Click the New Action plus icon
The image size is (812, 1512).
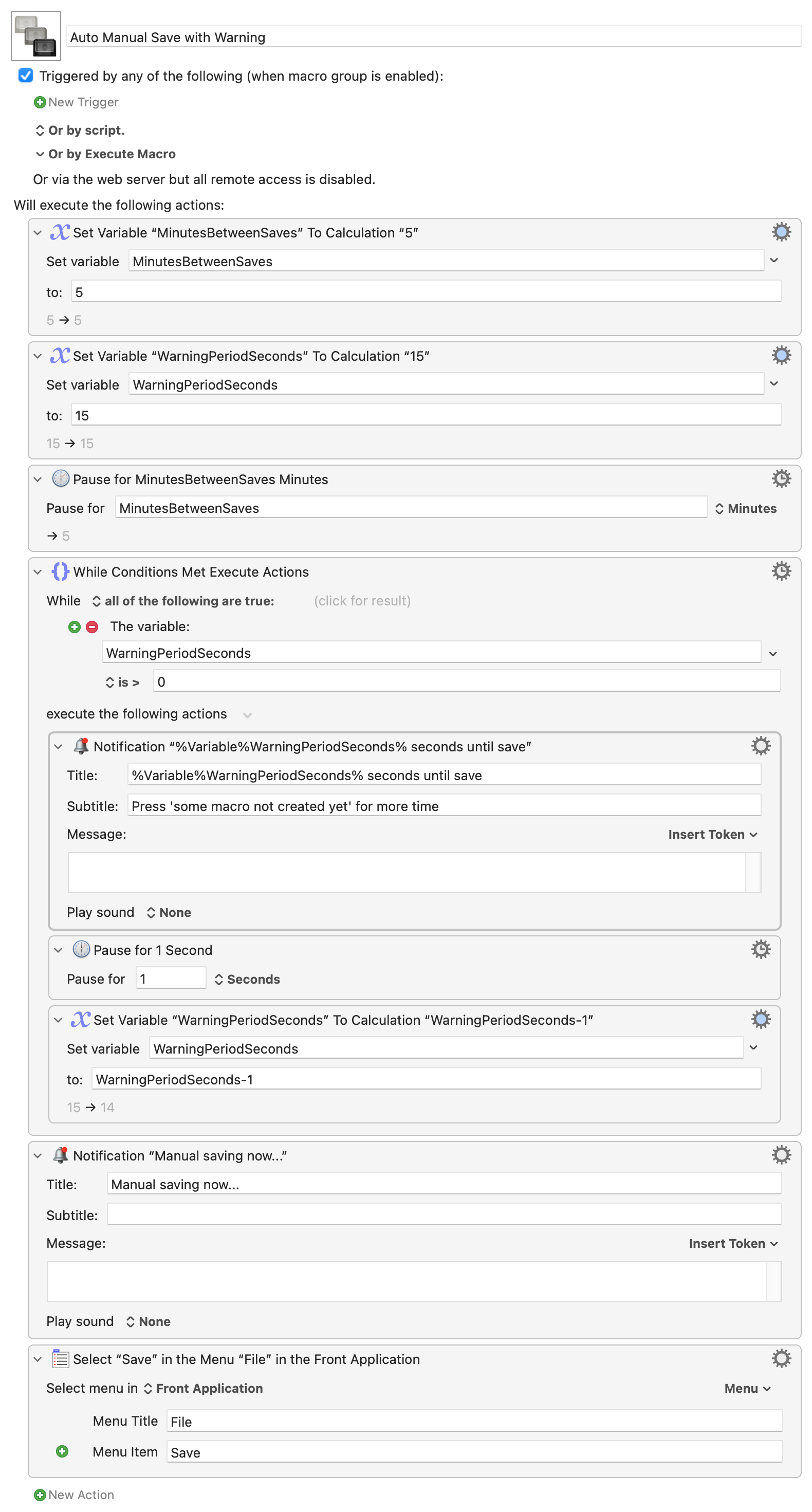coord(40,1495)
